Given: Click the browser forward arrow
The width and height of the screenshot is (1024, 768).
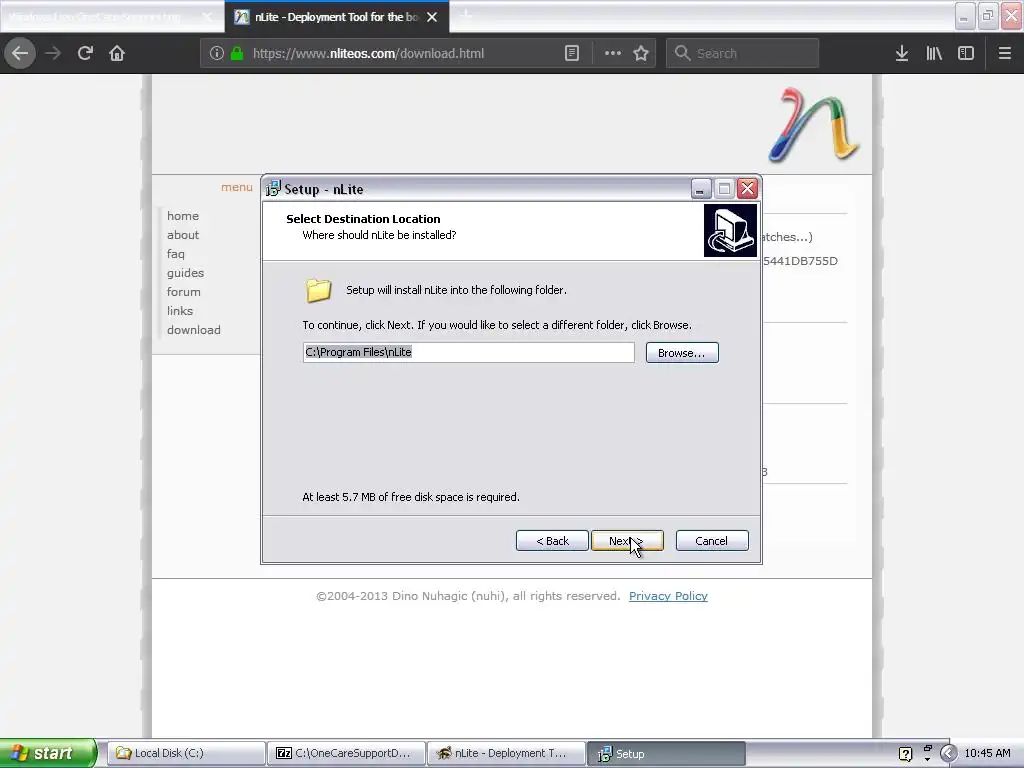Looking at the screenshot, I should (53, 54).
